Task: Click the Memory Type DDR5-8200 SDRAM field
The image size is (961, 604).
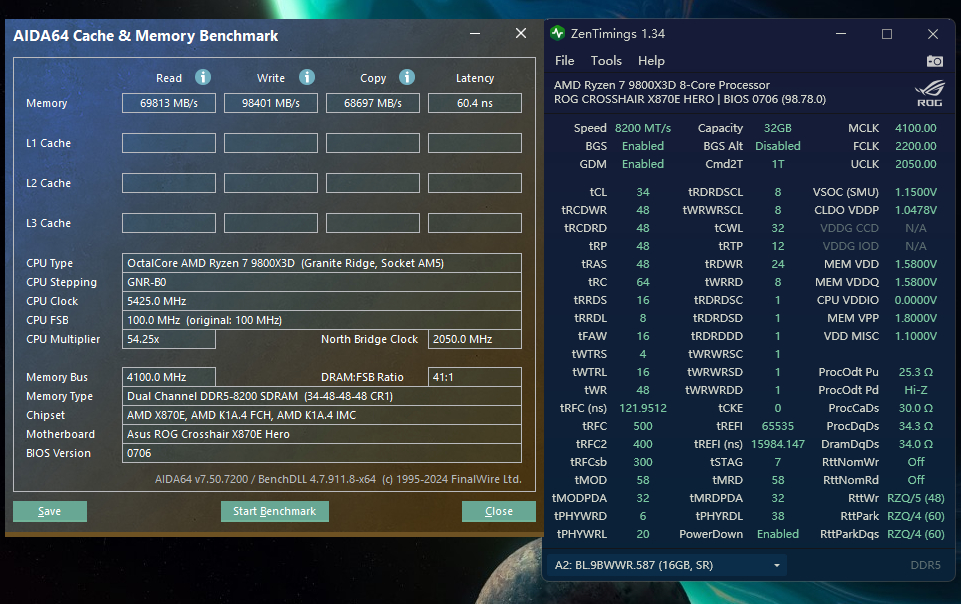Action: 322,396
